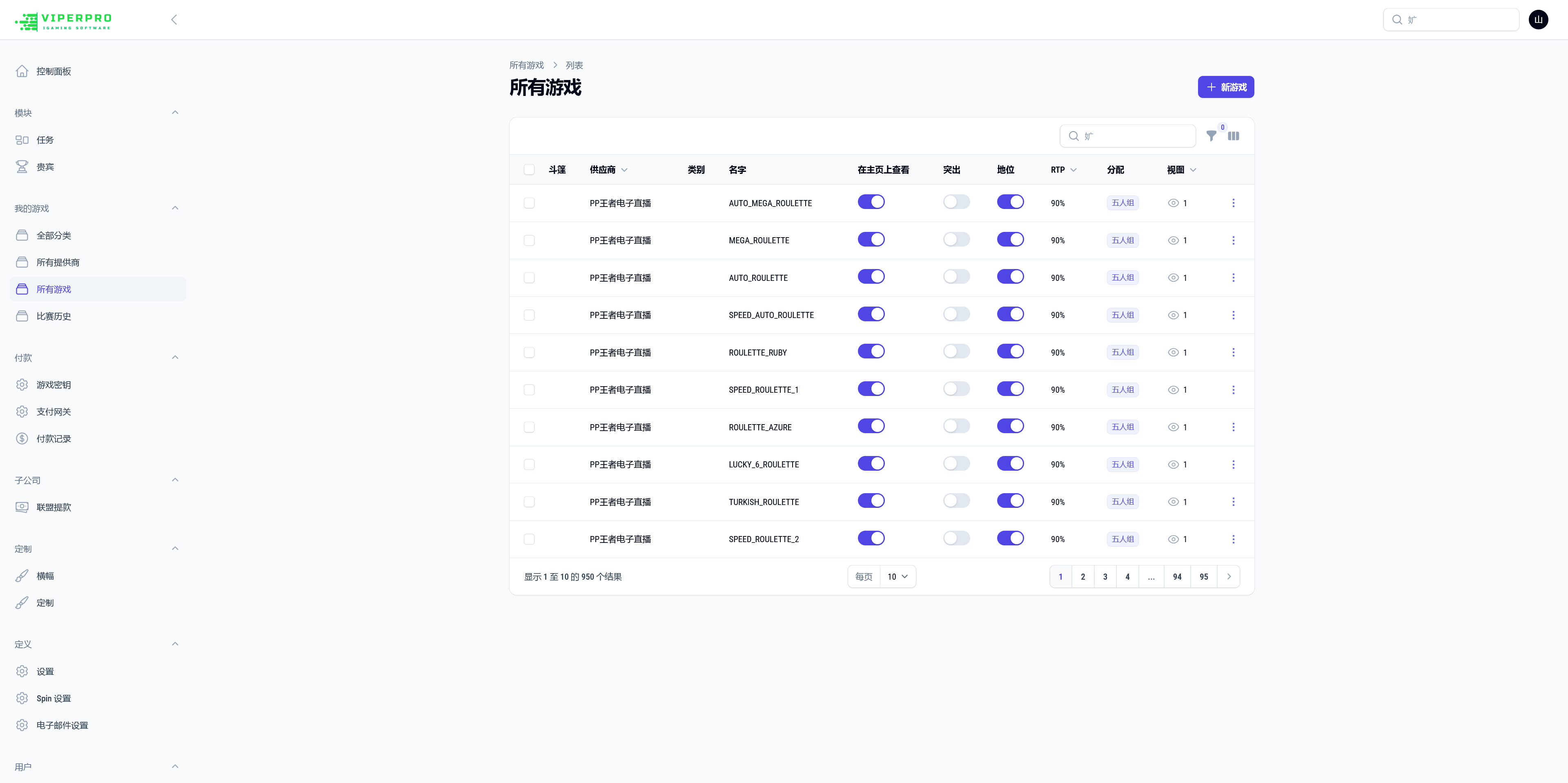The width and height of the screenshot is (1568, 783).
Task: Select the 游戏密钥 gear icon
Action: (x=22, y=385)
